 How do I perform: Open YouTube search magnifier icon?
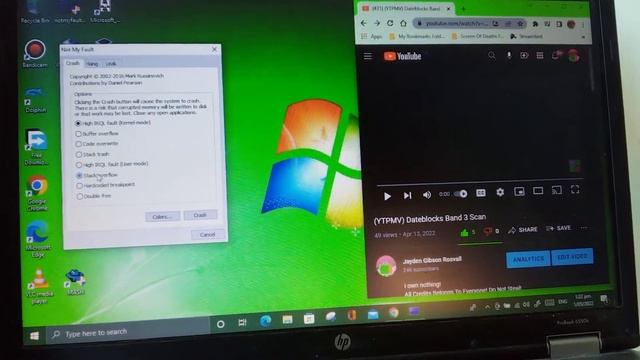click(492, 56)
